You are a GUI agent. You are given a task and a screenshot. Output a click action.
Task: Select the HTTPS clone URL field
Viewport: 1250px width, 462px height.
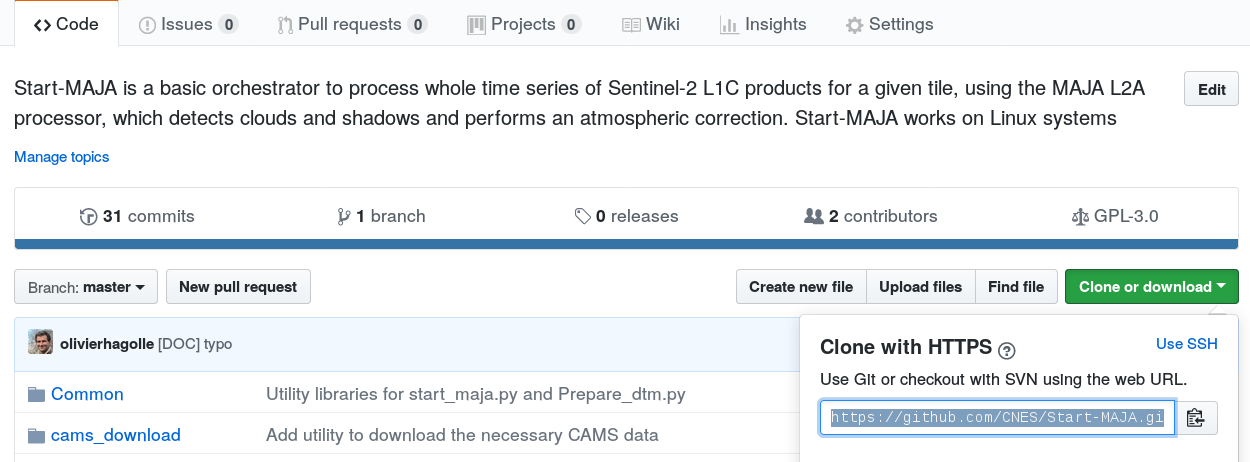click(997, 418)
